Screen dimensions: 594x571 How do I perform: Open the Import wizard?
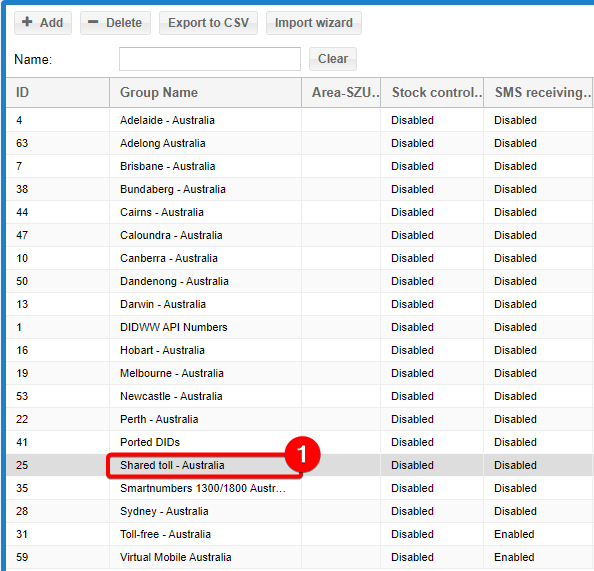314,23
